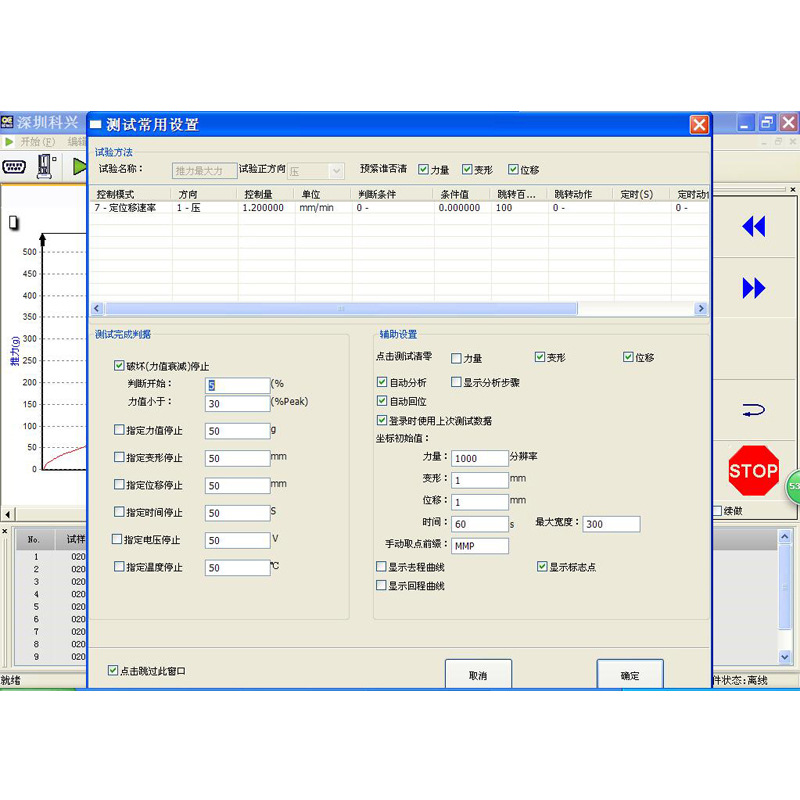800x800 pixels.
Task: Toggle 预紧谁否清 力量 checkbox
Action: tap(423, 169)
